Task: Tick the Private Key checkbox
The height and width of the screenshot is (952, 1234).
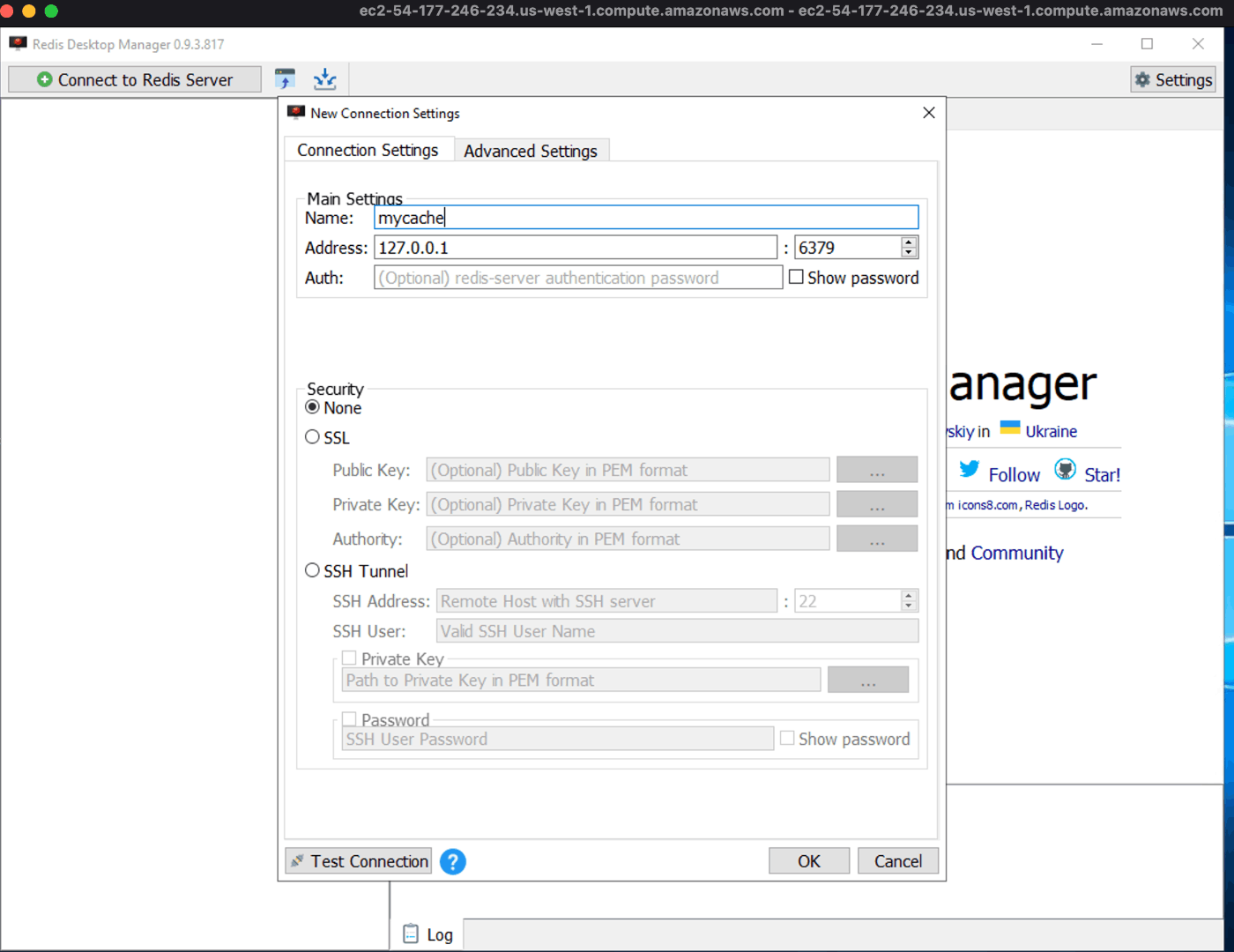Action: [x=349, y=658]
